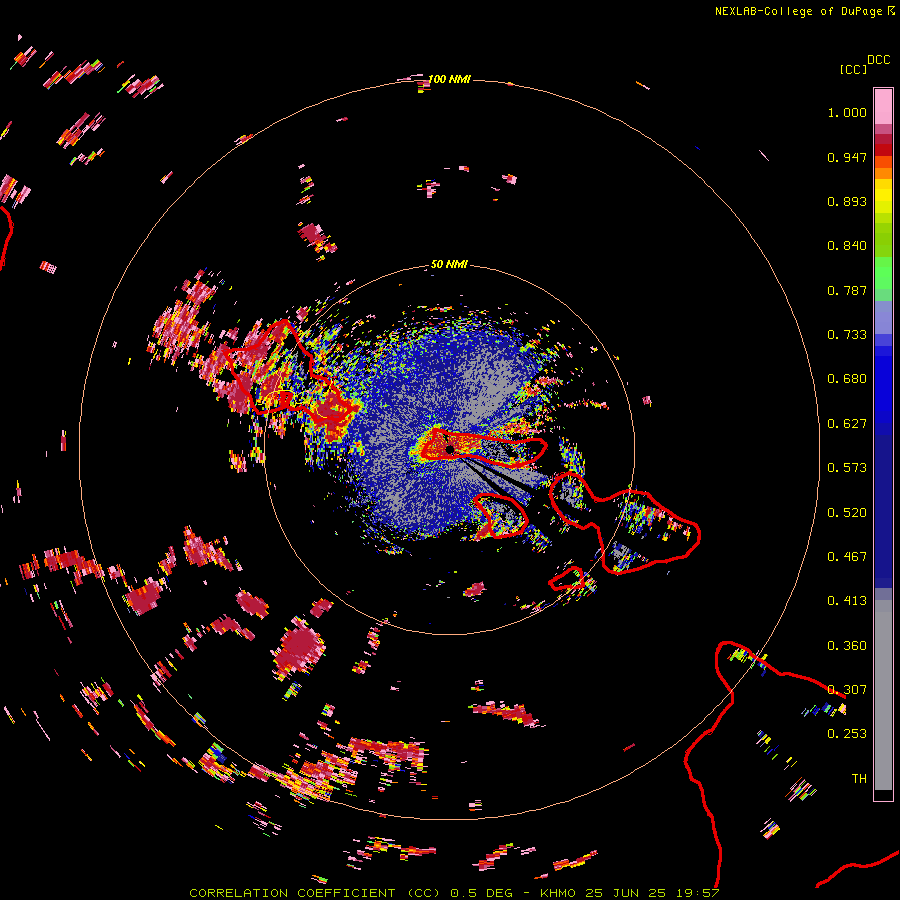Viewport: 900px width, 900px height.
Task: Click the 0.680 scale value
Action: (x=847, y=379)
